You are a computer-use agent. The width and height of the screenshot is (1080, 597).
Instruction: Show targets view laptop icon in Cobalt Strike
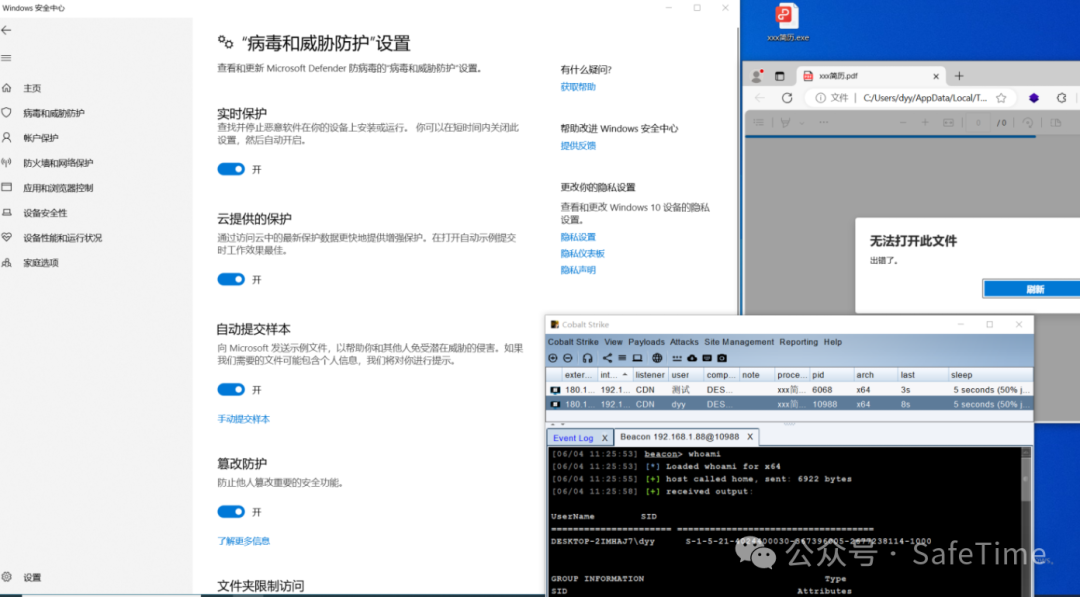[637, 358]
